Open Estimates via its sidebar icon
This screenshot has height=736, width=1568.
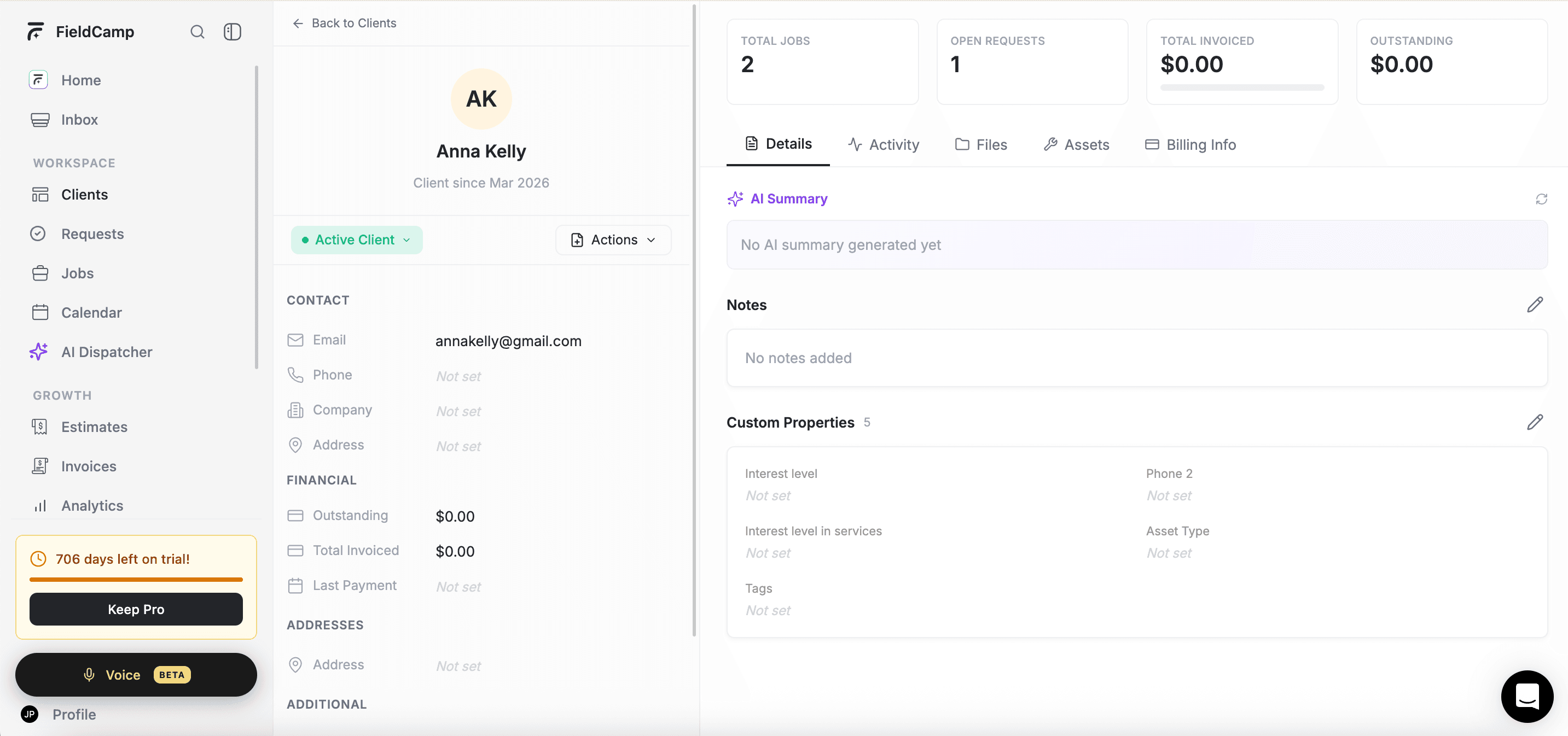click(x=39, y=427)
